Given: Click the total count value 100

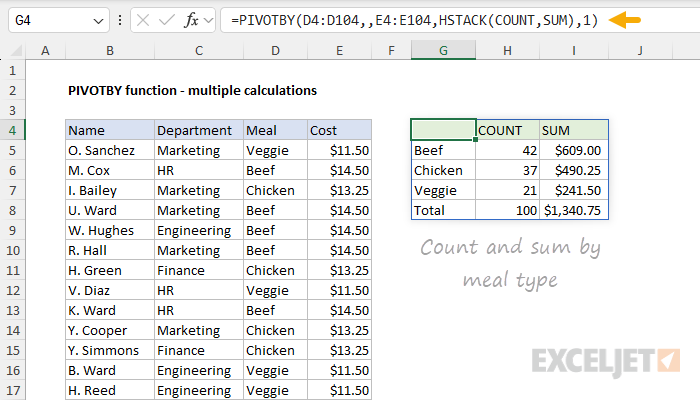Looking at the screenshot, I should [x=508, y=210].
